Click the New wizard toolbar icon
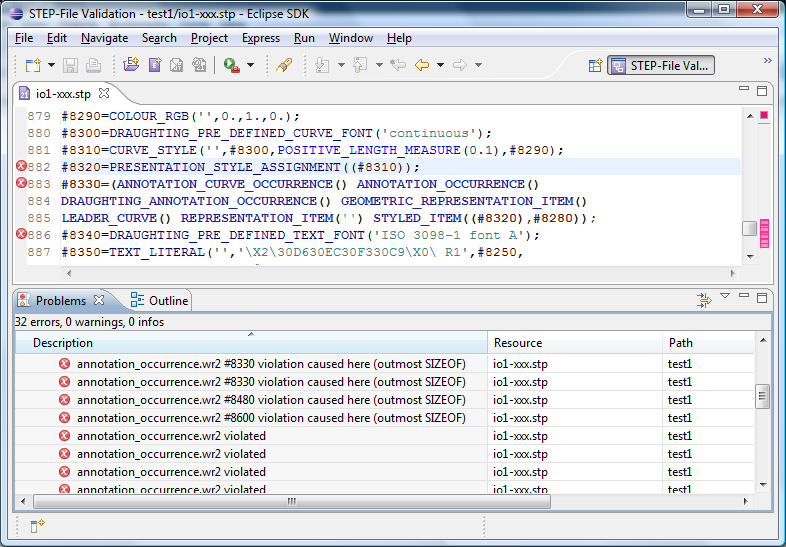The width and height of the screenshot is (786, 547). 33,65
